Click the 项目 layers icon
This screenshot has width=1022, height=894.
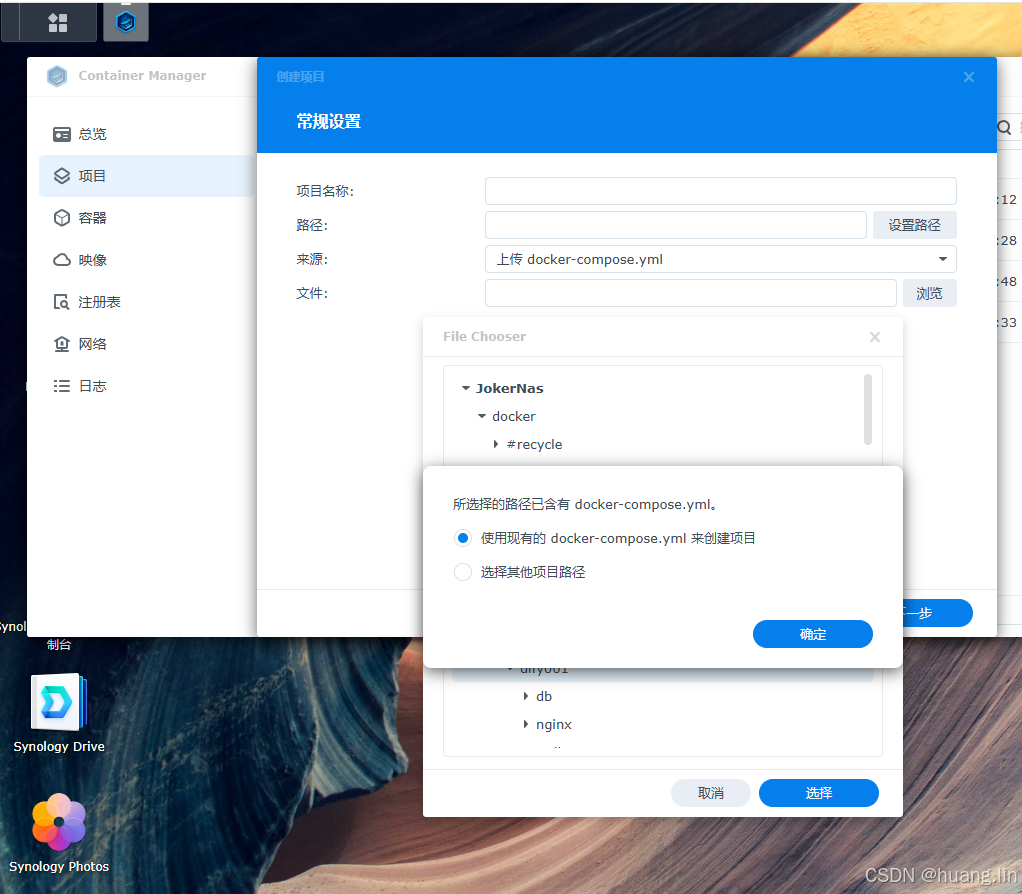pos(62,176)
